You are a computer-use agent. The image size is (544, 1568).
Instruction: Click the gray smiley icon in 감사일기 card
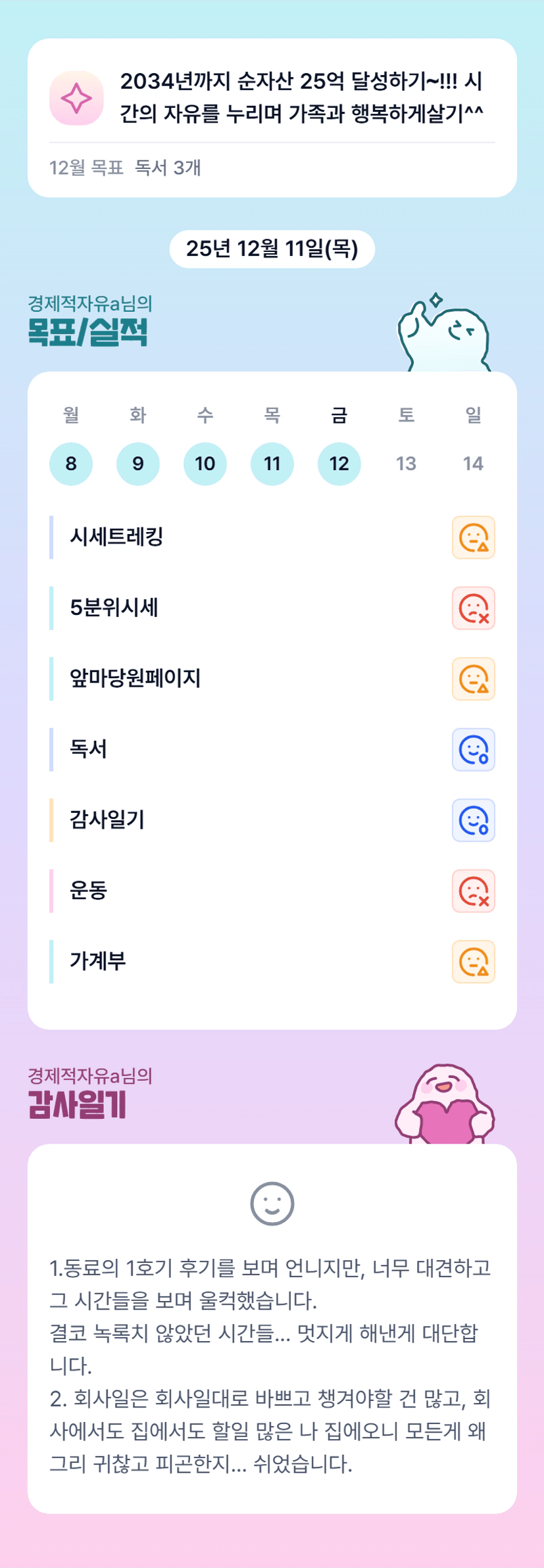tap(272, 1204)
